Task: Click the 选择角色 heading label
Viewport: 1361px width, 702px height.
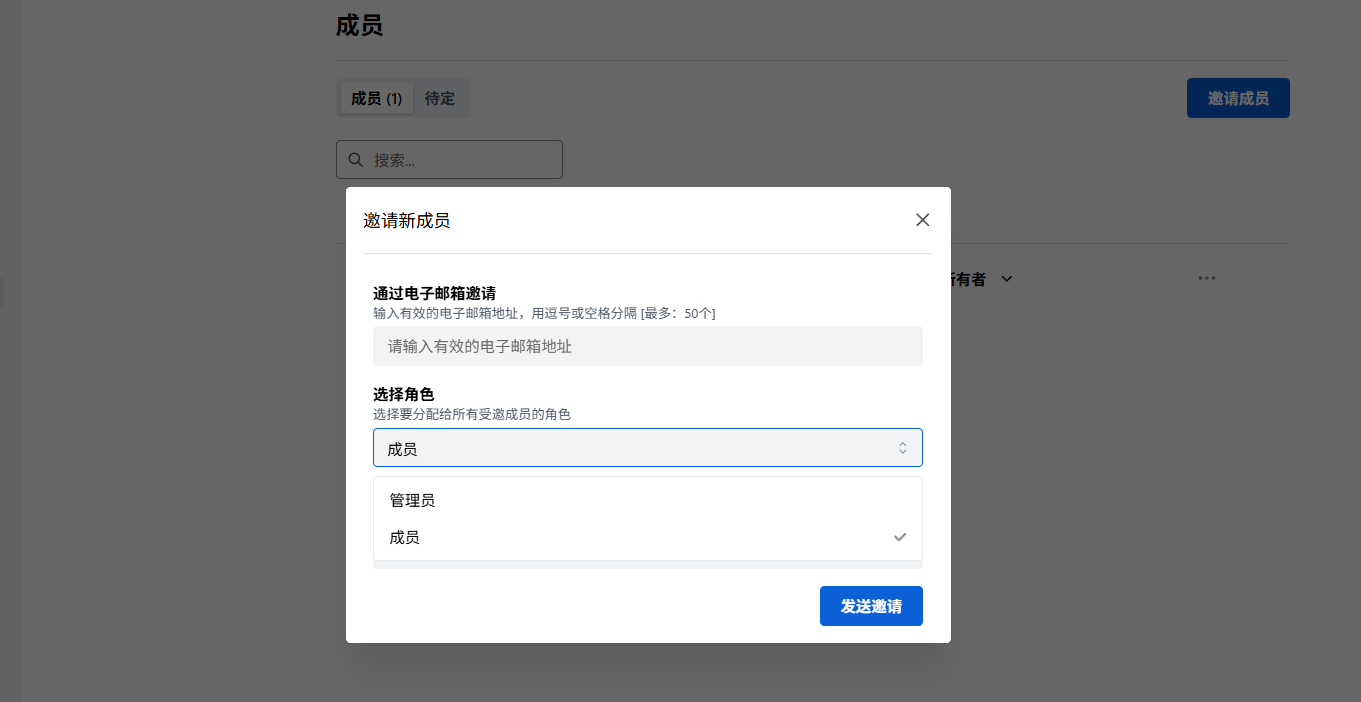Action: coord(404,395)
